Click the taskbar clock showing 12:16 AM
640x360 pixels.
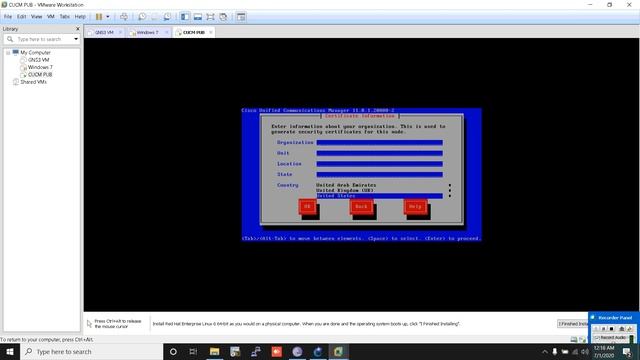click(x=604, y=351)
